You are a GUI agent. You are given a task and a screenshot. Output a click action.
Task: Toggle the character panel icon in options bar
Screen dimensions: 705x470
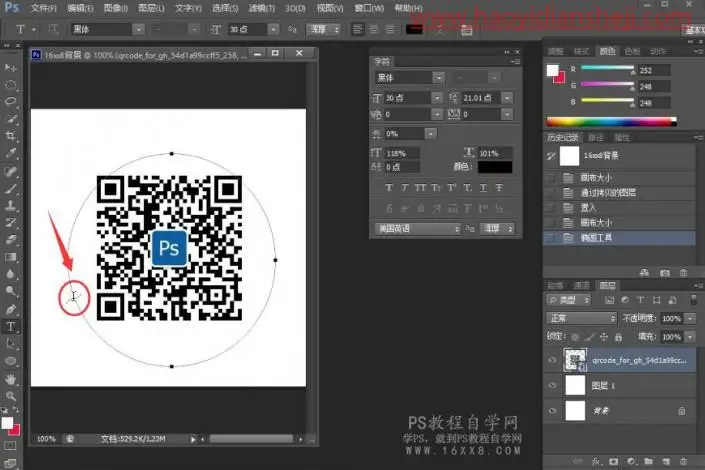467,30
